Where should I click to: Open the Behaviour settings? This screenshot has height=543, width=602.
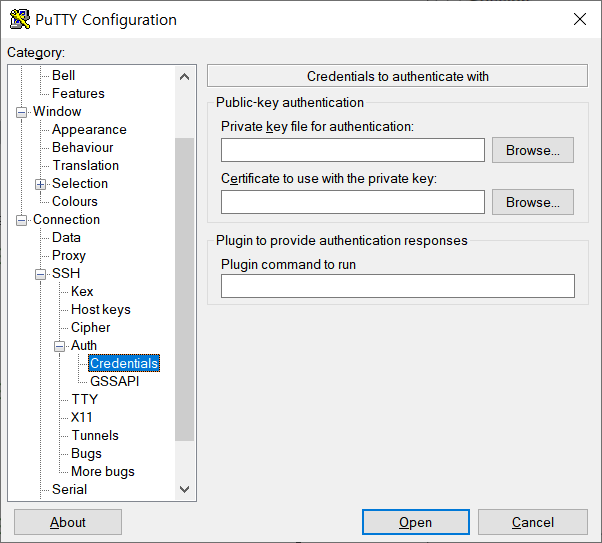pyautogui.click(x=83, y=147)
